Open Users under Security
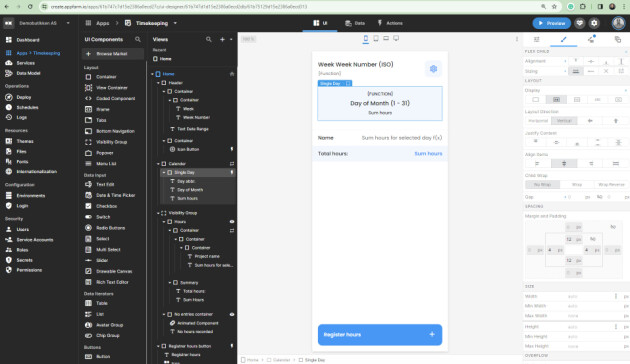The width and height of the screenshot is (630, 364). (x=22, y=229)
